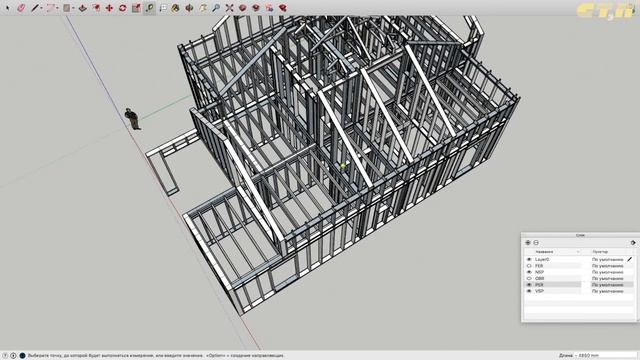Image resolution: width=640 pixels, height=360 pixels.
Task: Click the Zoom Extents tool
Action: 229,8
